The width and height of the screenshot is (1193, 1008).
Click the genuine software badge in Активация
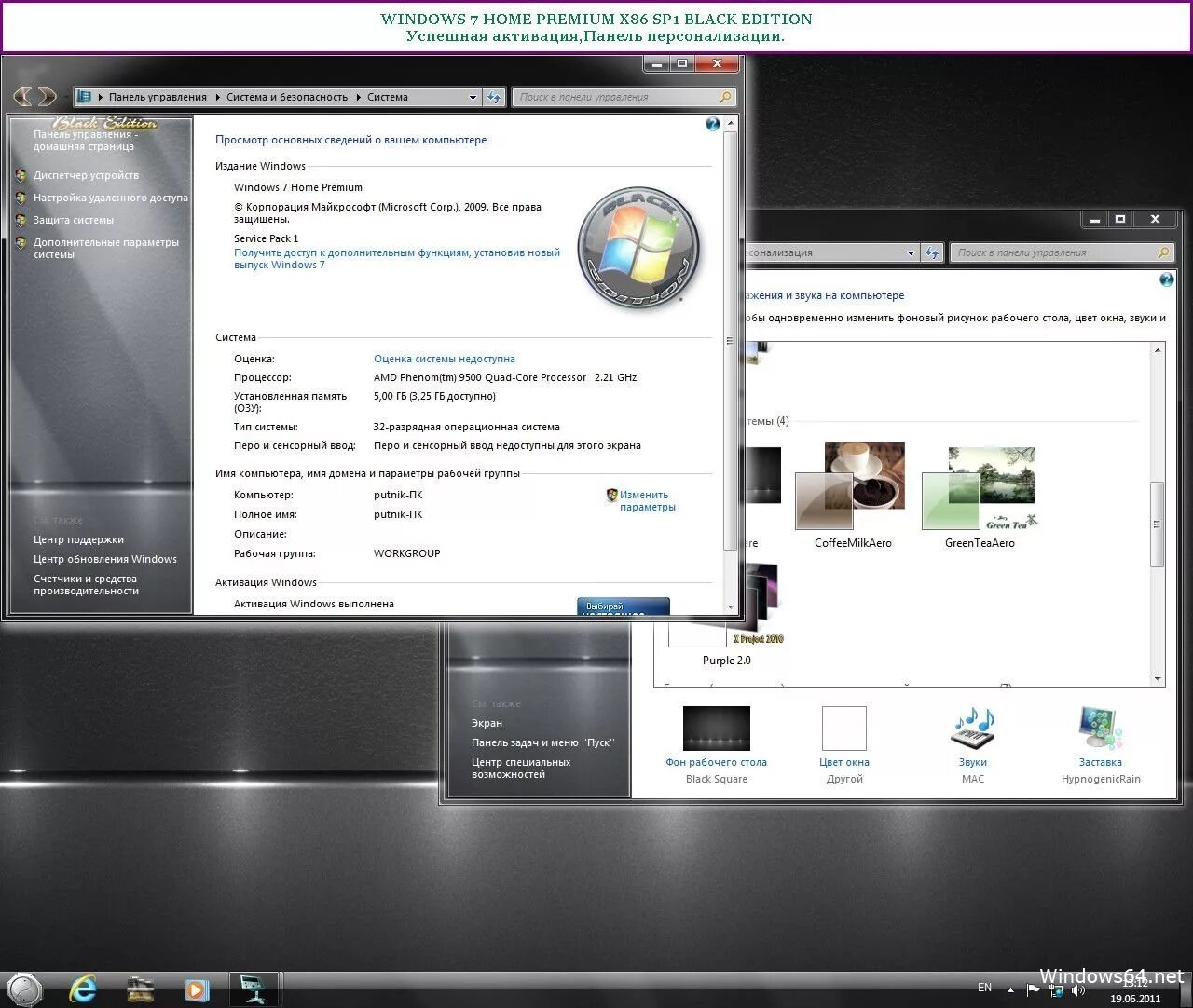[623, 606]
